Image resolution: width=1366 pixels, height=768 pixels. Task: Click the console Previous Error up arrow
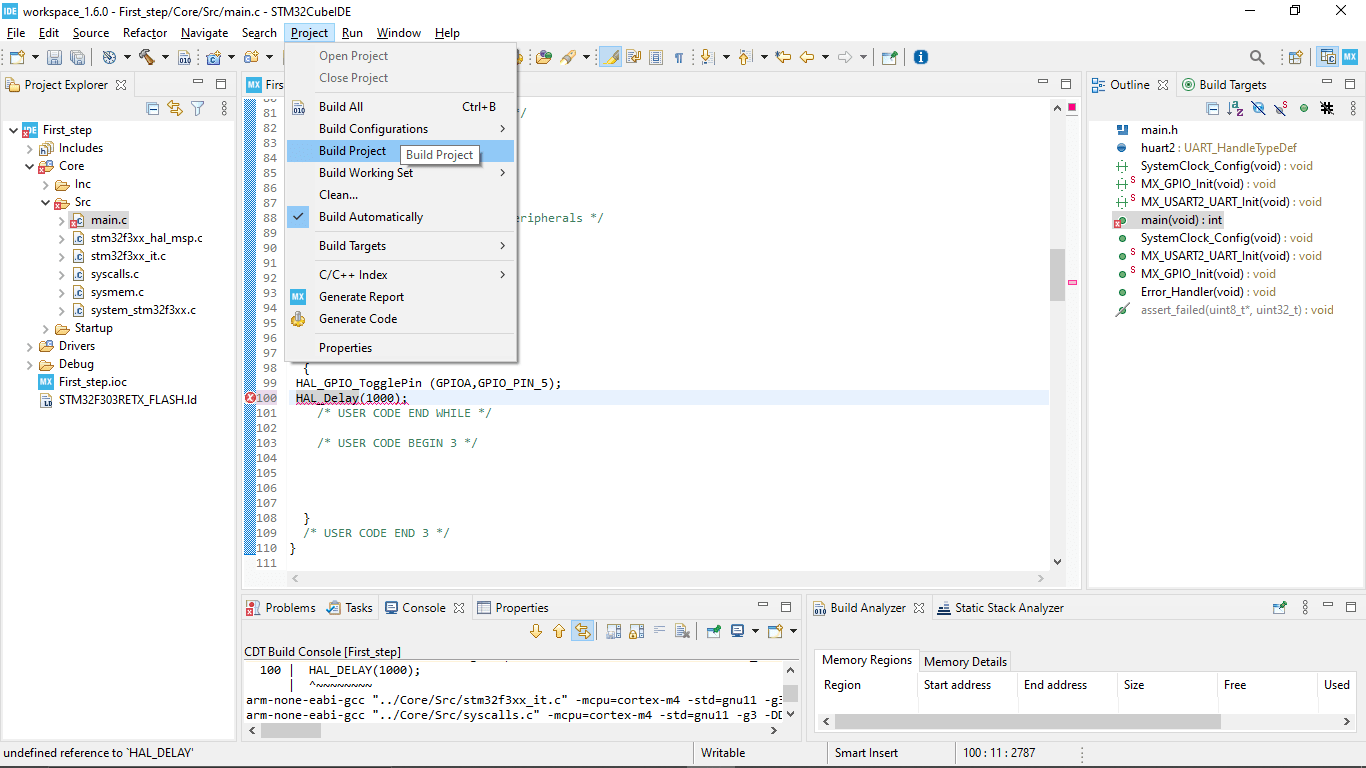[559, 631]
